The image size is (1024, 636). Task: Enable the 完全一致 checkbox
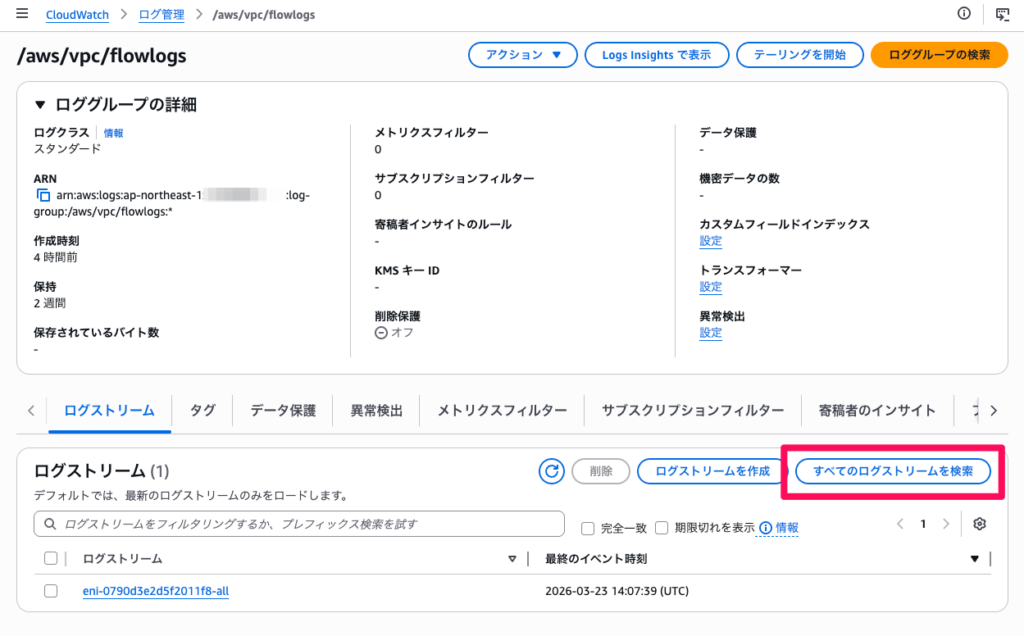coord(588,527)
